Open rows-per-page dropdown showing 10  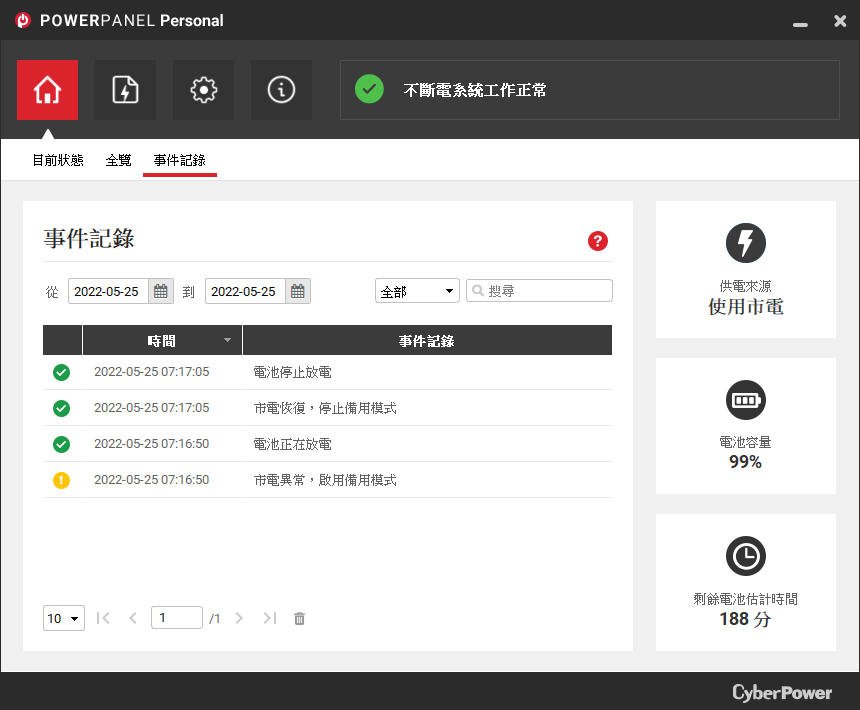pyautogui.click(x=64, y=618)
